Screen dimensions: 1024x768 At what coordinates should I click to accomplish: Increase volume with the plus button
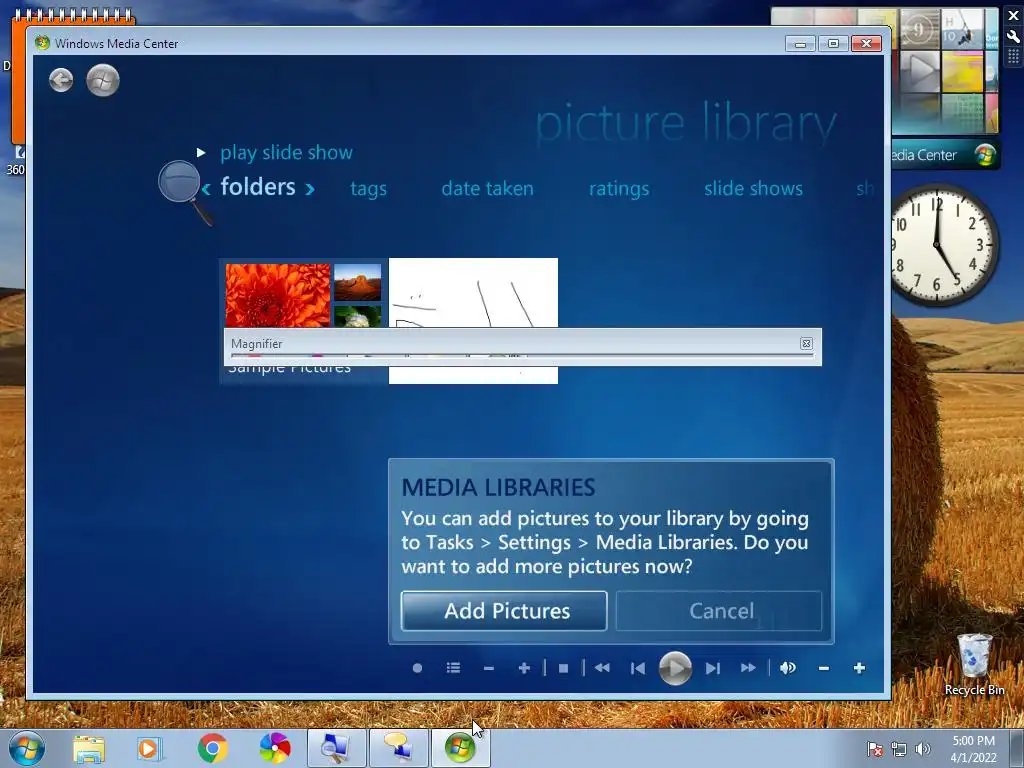pyautogui.click(x=859, y=668)
